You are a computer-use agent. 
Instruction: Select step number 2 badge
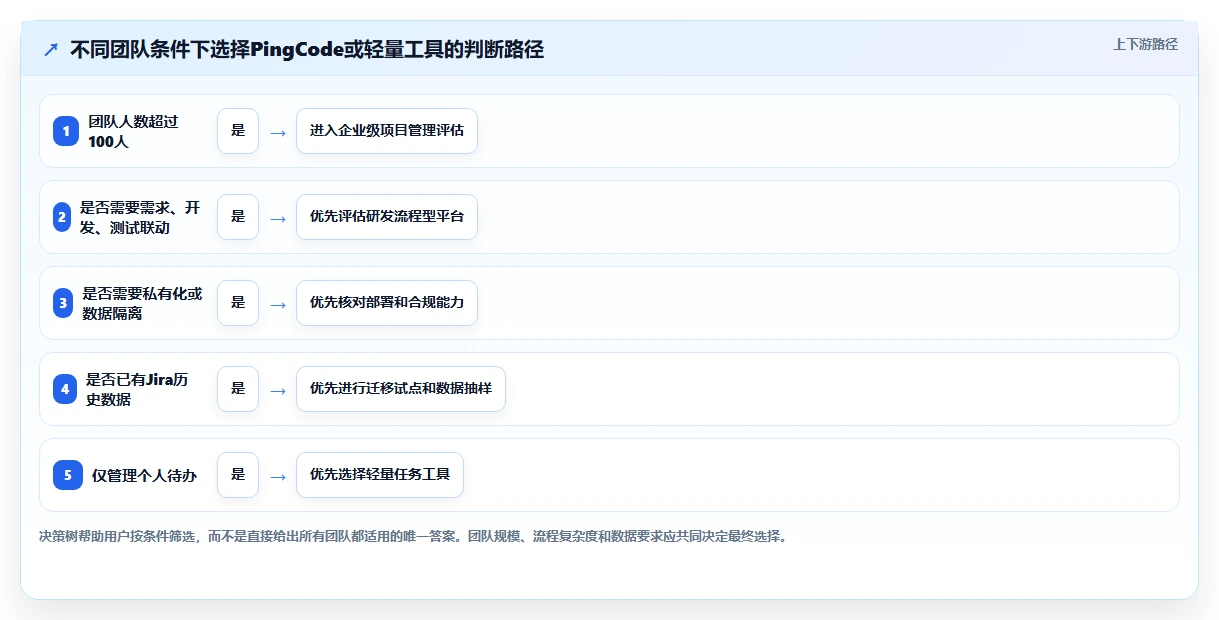pyautogui.click(x=61, y=217)
